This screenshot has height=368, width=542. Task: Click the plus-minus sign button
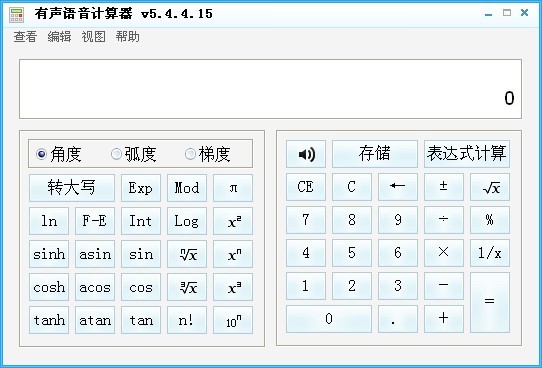443,187
